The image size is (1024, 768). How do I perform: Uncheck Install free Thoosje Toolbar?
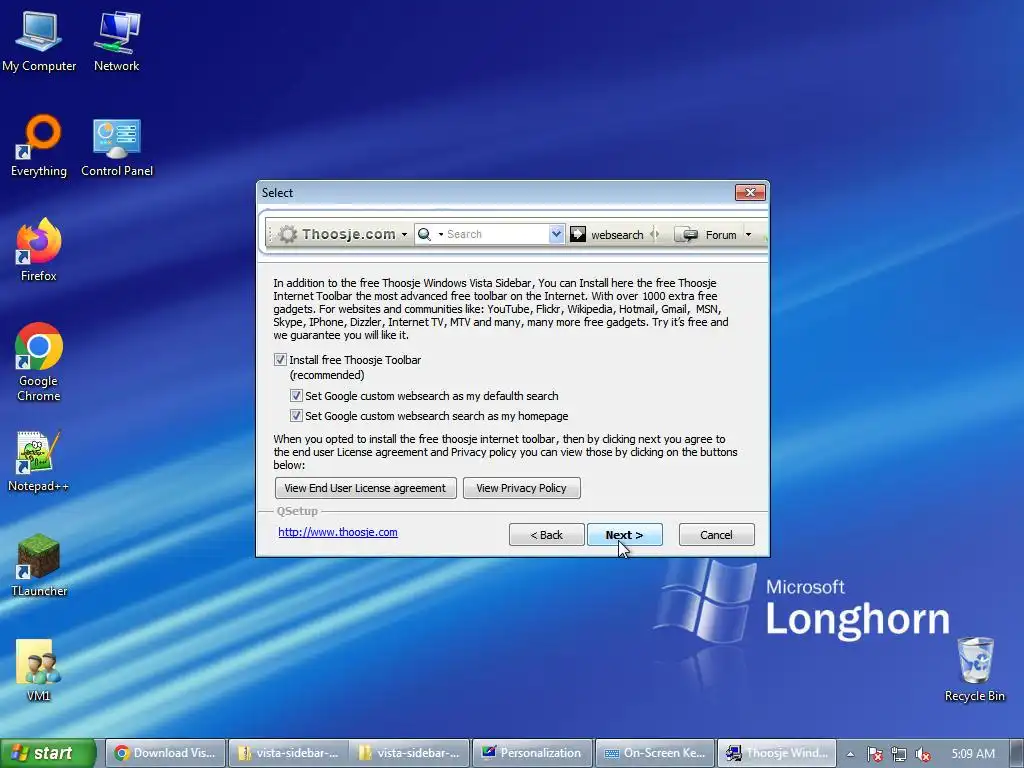(280, 360)
